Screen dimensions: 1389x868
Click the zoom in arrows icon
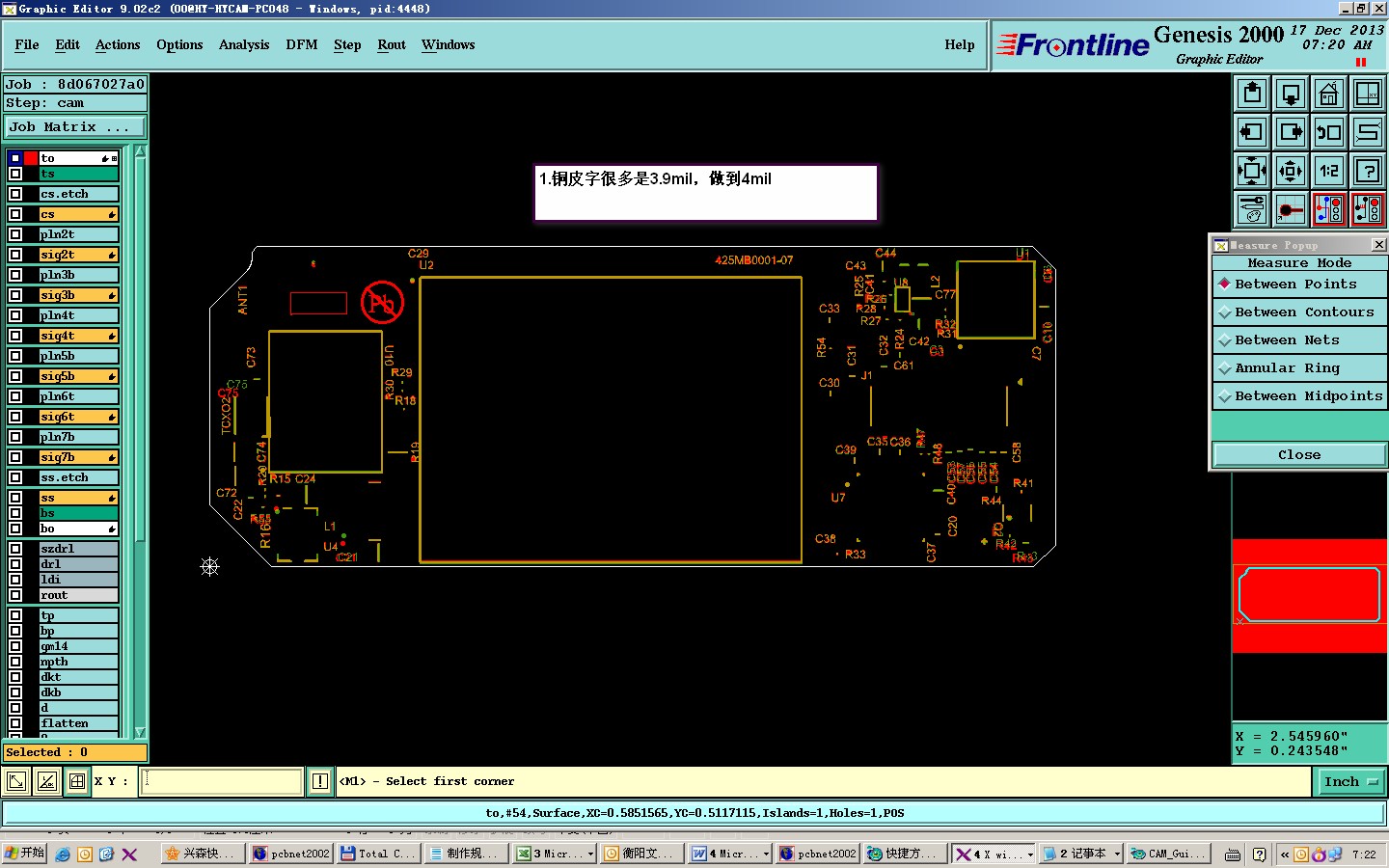(1252, 171)
